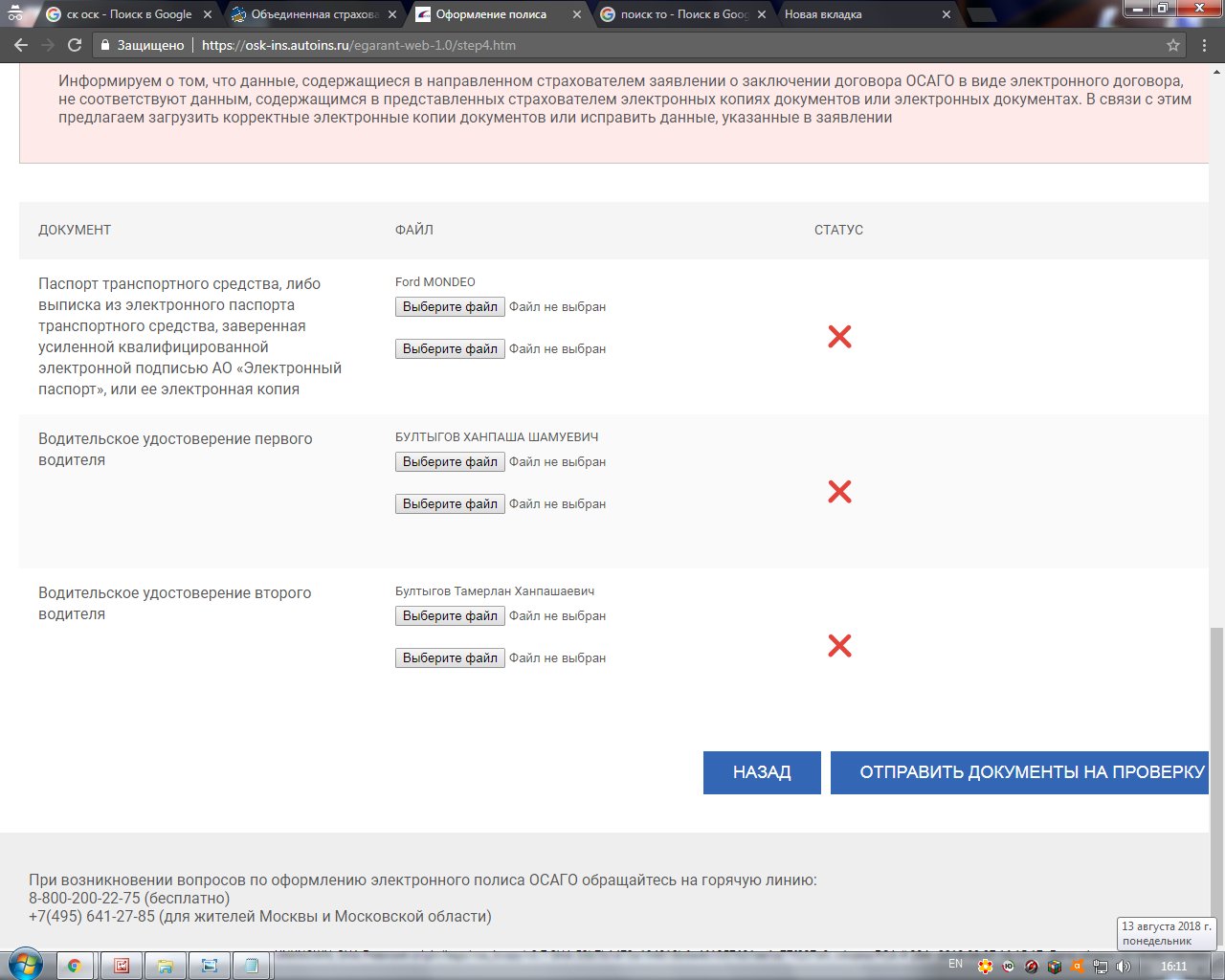Click the EN language indicator
Viewport: 1225px width, 980px height.
click(955, 964)
